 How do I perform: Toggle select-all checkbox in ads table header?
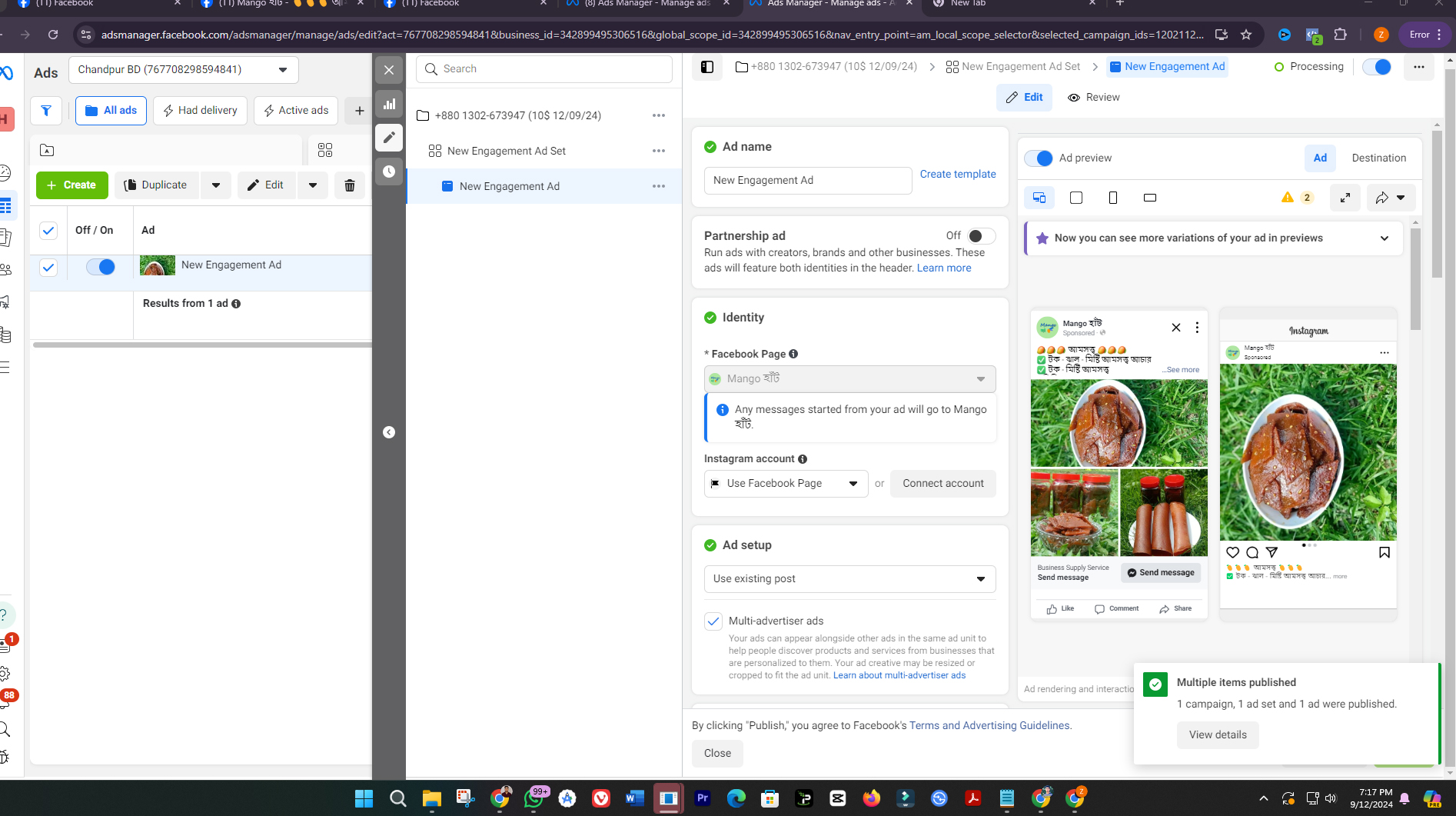(48, 231)
